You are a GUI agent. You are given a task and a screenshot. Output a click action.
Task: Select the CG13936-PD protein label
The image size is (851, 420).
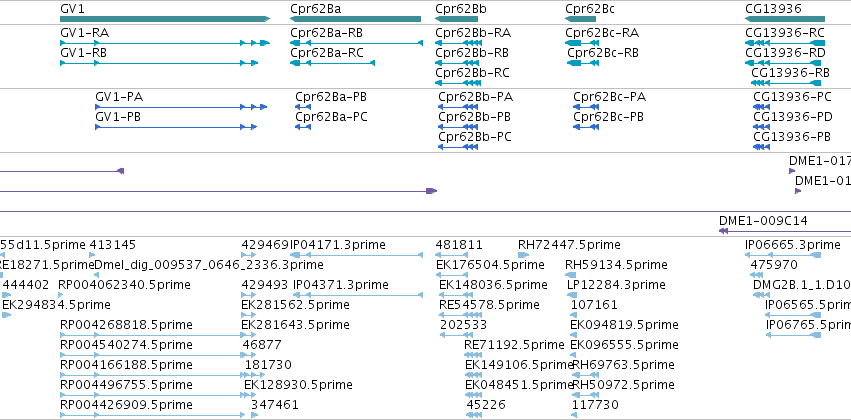(x=793, y=117)
